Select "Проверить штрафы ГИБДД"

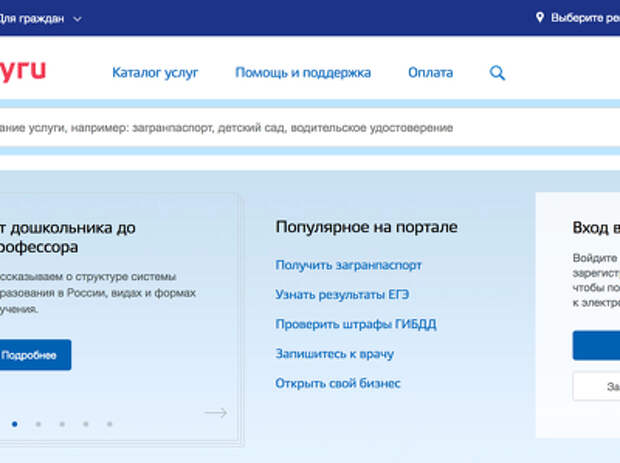pyautogui.click(x=355, y=324)
